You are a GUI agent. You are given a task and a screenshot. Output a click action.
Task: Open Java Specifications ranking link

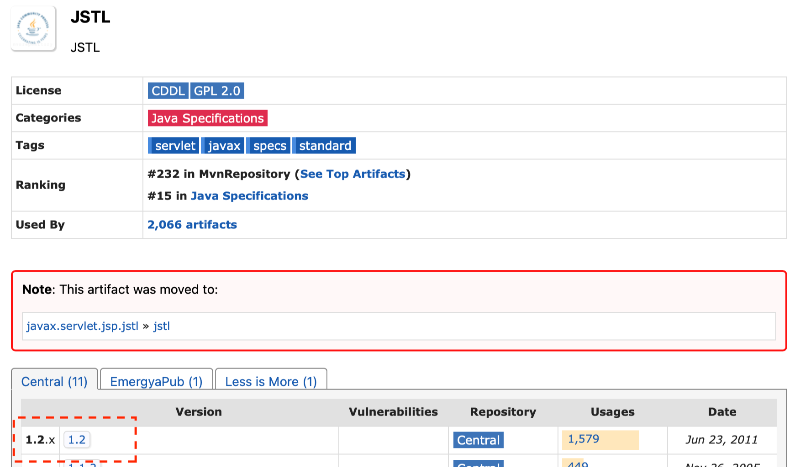pos(249,196)
